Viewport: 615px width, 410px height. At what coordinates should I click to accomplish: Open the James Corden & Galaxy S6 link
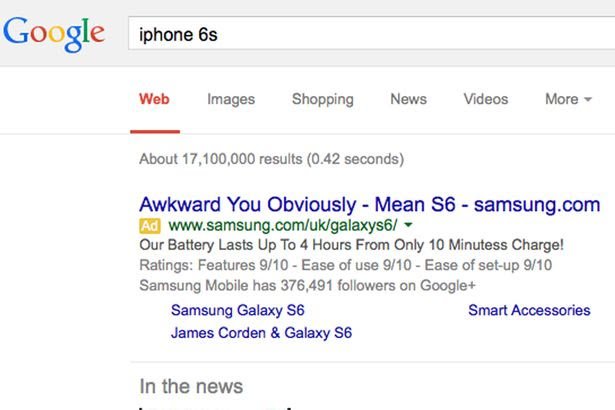[261, 333]
